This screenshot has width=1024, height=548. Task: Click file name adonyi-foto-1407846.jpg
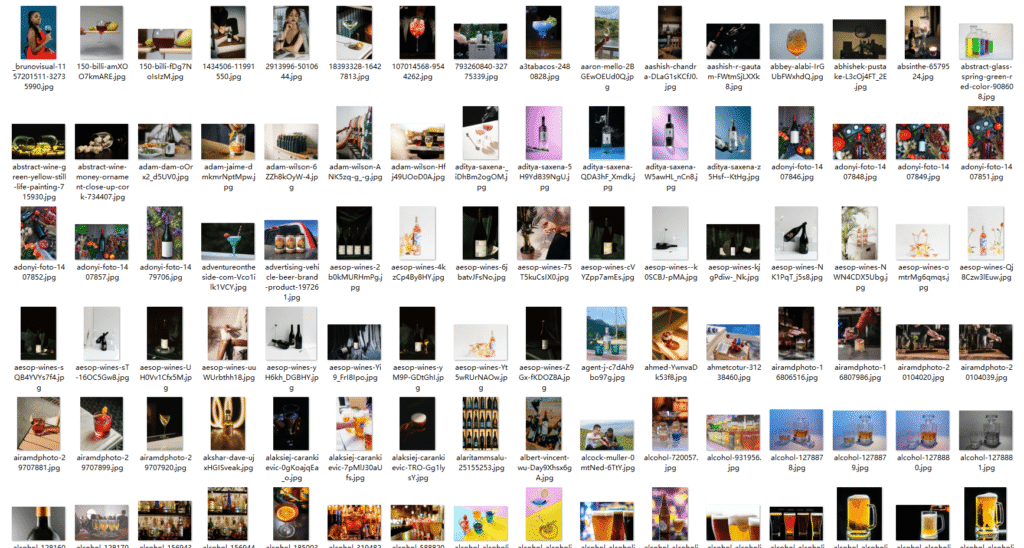(797, 172)
